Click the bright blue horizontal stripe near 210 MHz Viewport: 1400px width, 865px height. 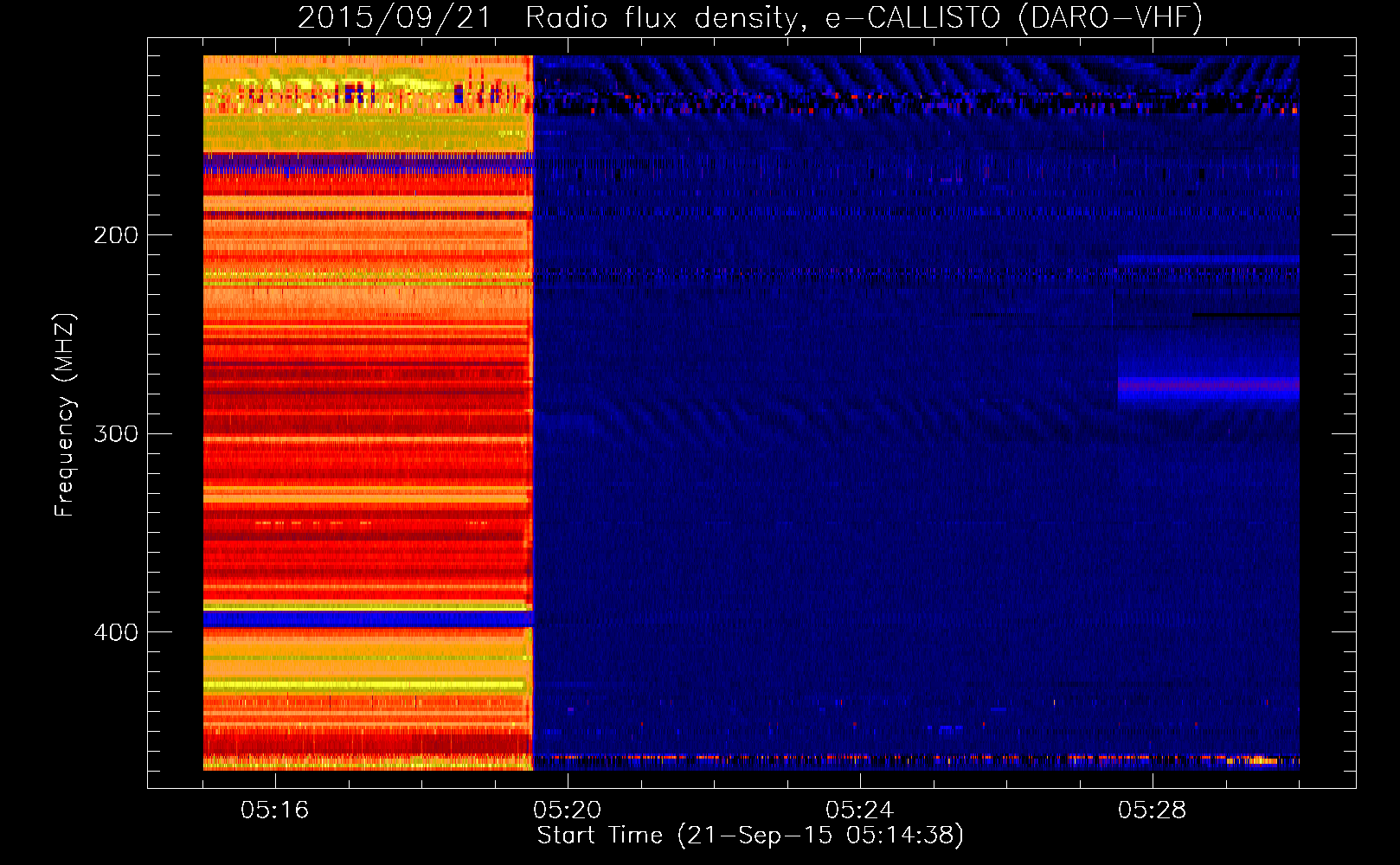pyautogui.click(x=1208, y=259)
